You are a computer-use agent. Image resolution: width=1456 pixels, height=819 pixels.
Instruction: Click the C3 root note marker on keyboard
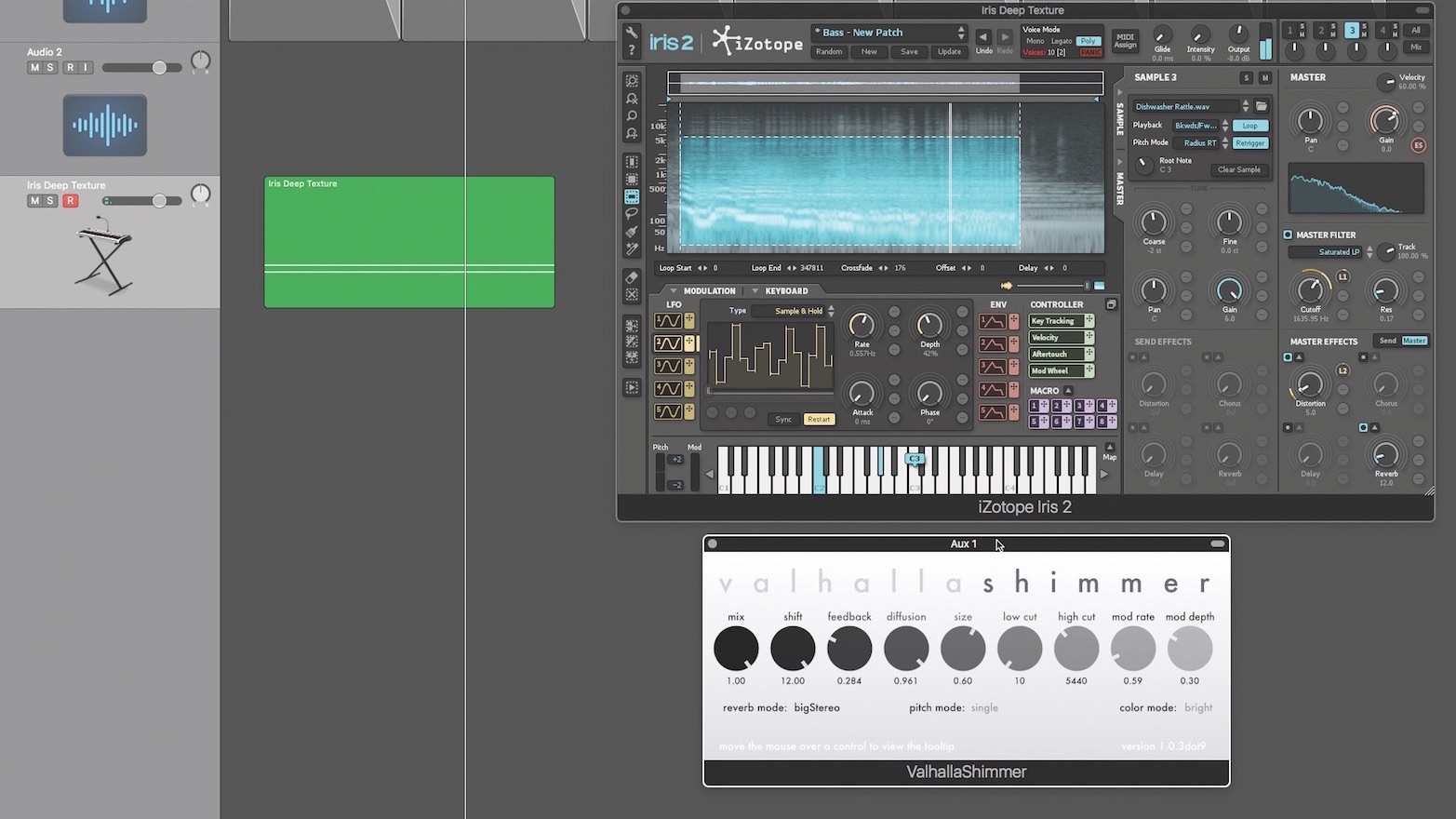tap(915, 459)
